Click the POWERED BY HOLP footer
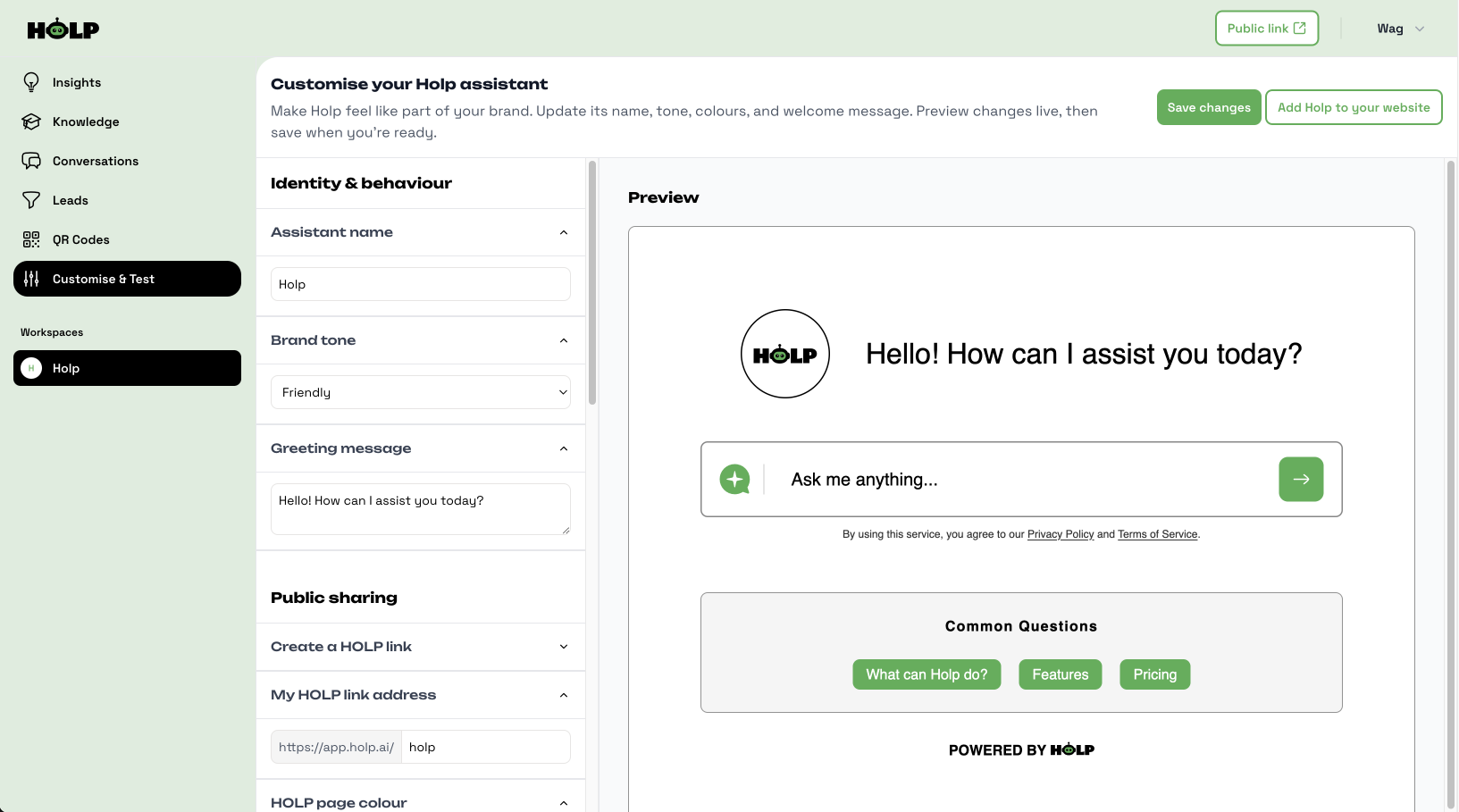 tap(1021, 750)
